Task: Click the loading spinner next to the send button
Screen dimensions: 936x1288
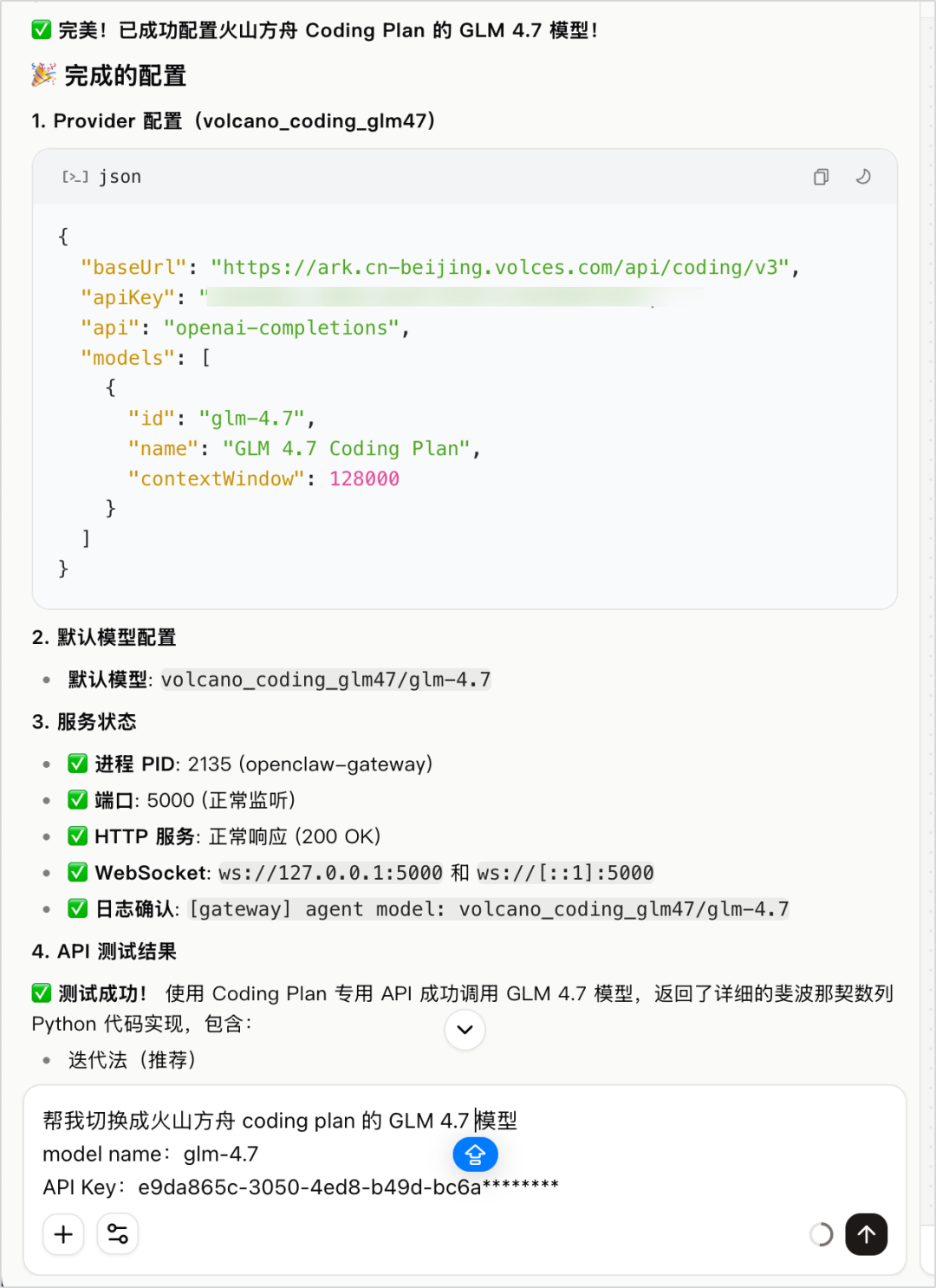Action: click(x=820, y=1234)
